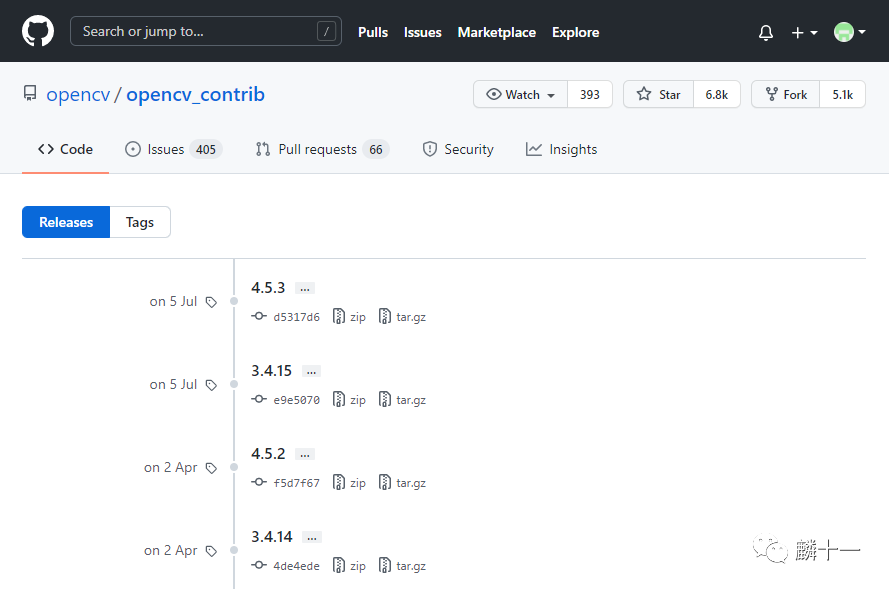Click the tag icon beside 4.5.3 date
This screenshot has width=889, height=589.
(211, 302)
